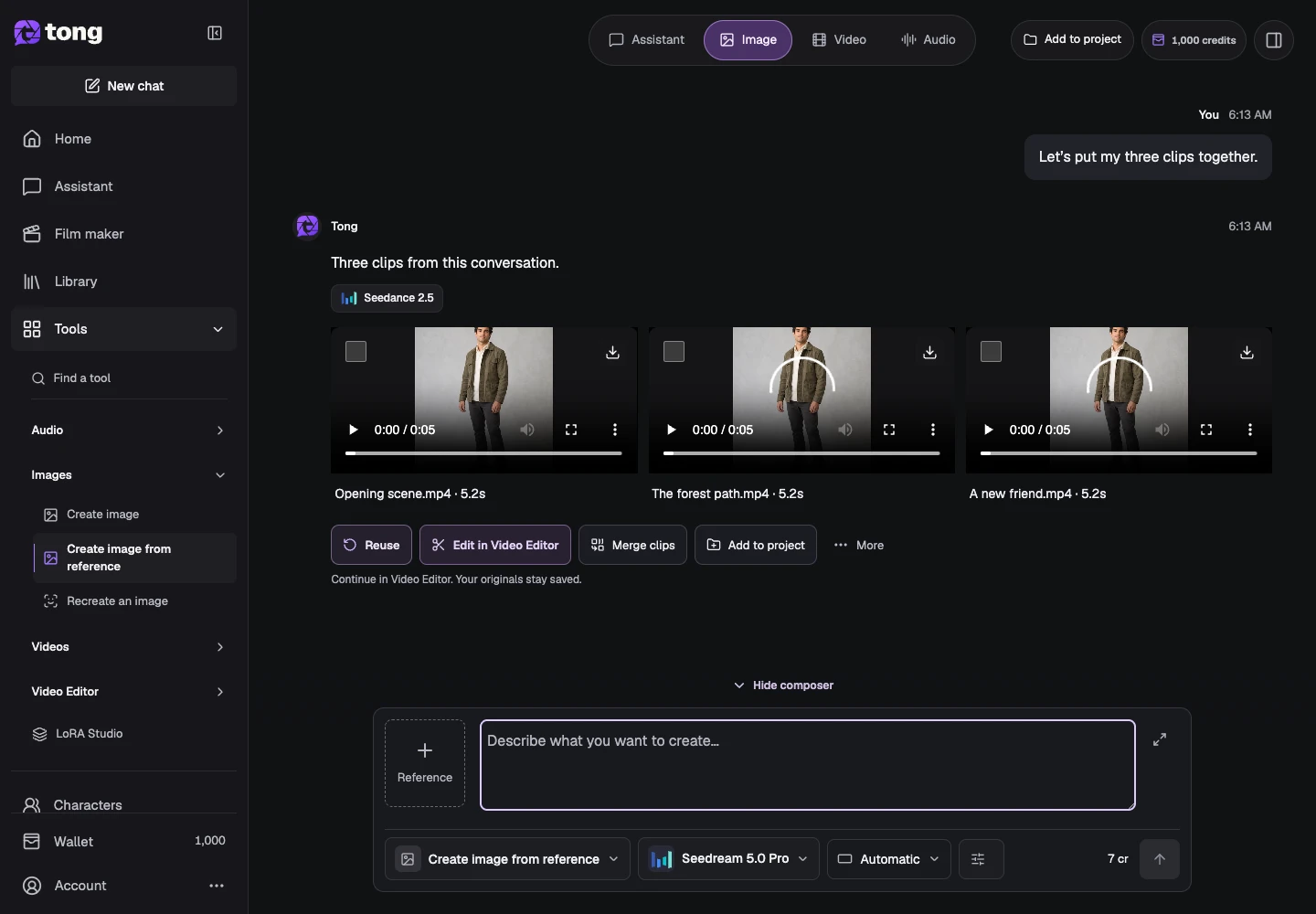The width and height of the screenshot is (1316, 914).
Task: Expand the composer with arrows icon
Action: tap(1160, 739)
